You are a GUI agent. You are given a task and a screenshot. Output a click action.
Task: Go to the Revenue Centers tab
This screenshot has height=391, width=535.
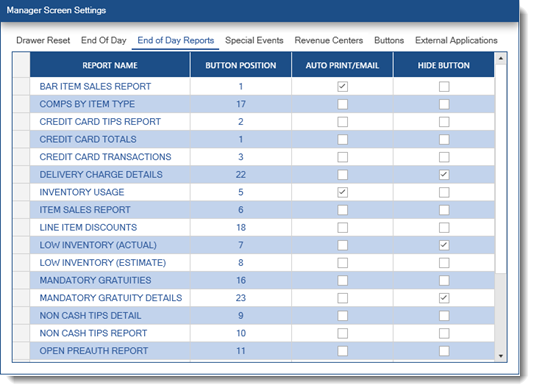[329, 41]
